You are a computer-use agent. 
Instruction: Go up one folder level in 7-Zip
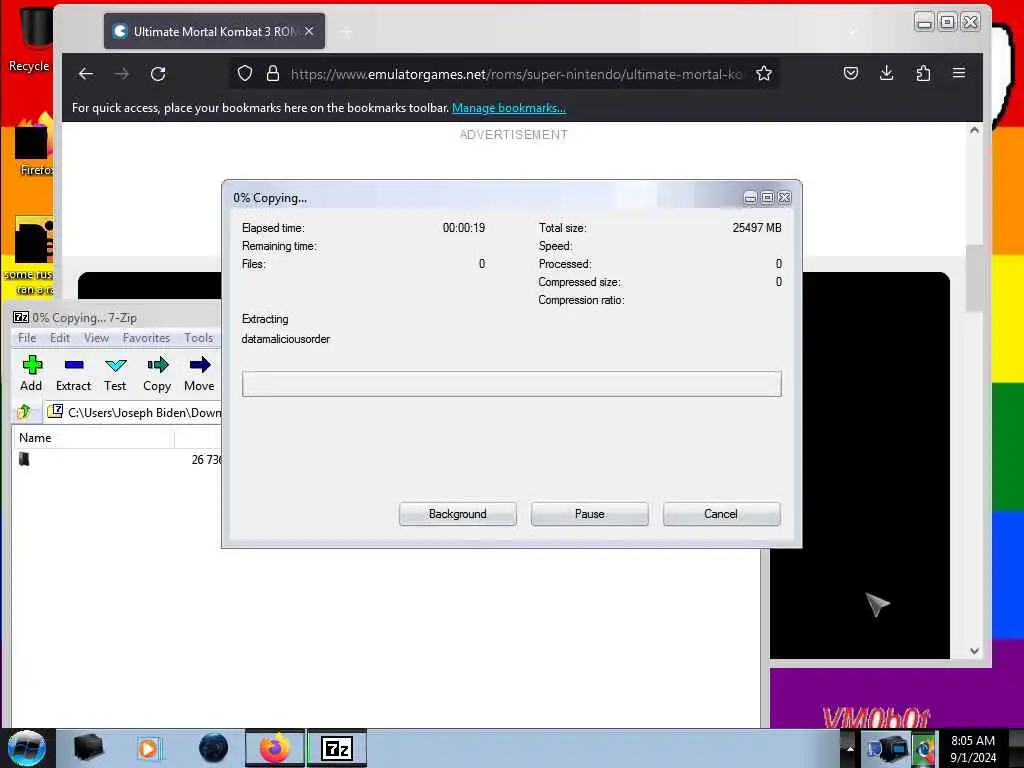(x=24, y=412)
